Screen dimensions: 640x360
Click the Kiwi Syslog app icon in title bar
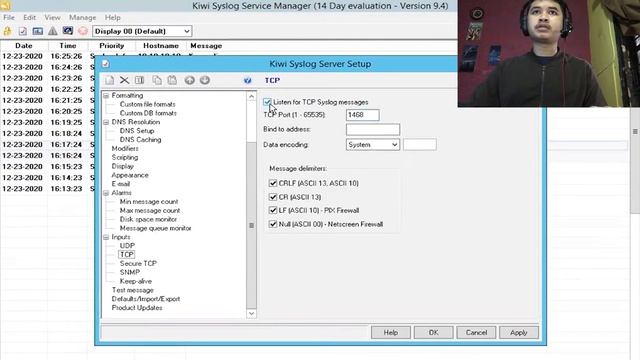(6, 5)
